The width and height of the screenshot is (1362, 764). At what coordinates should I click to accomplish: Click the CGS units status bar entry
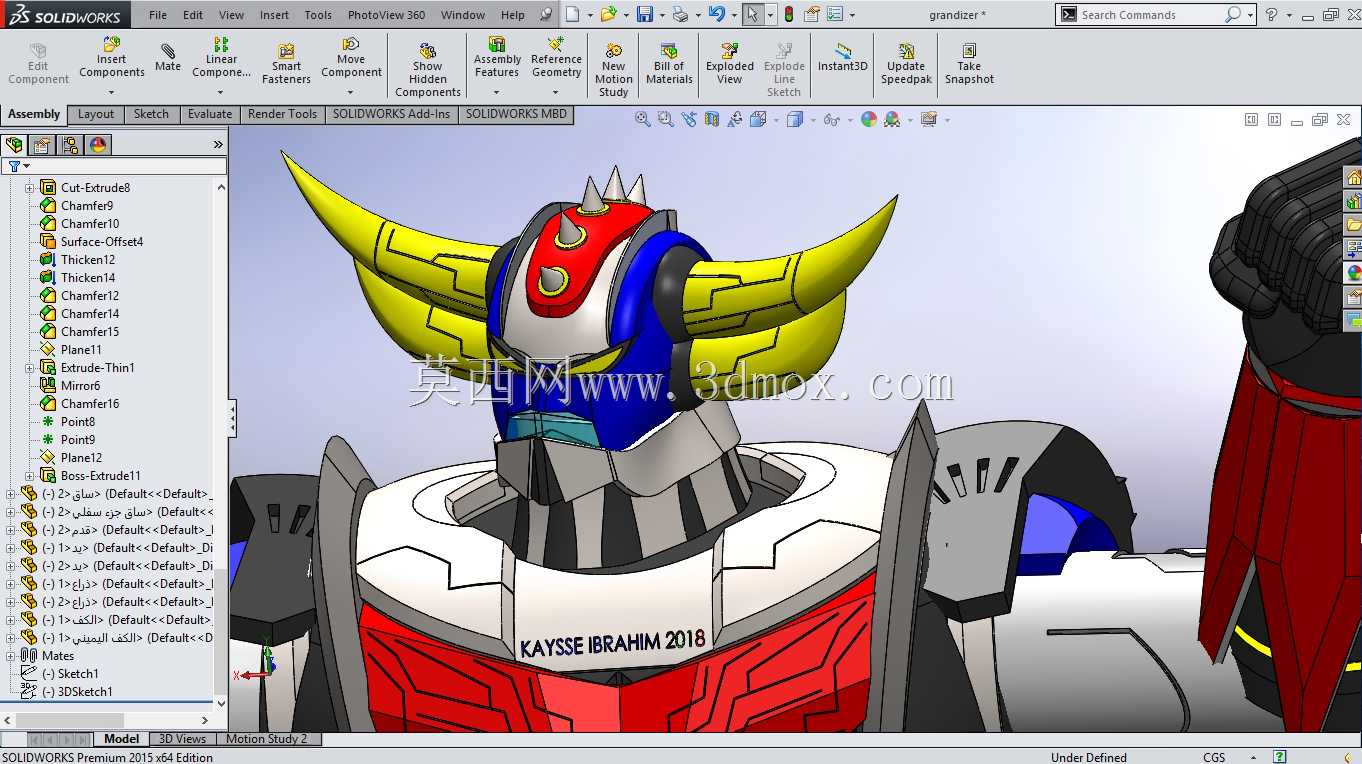1214,757
